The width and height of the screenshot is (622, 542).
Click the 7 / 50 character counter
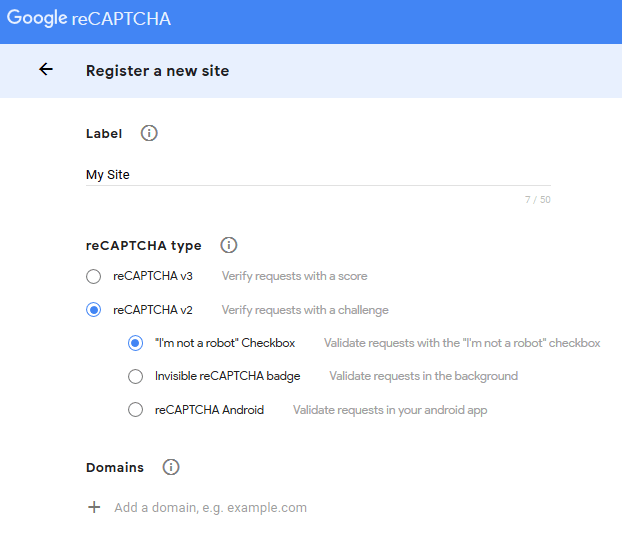[x=538, y=200]
